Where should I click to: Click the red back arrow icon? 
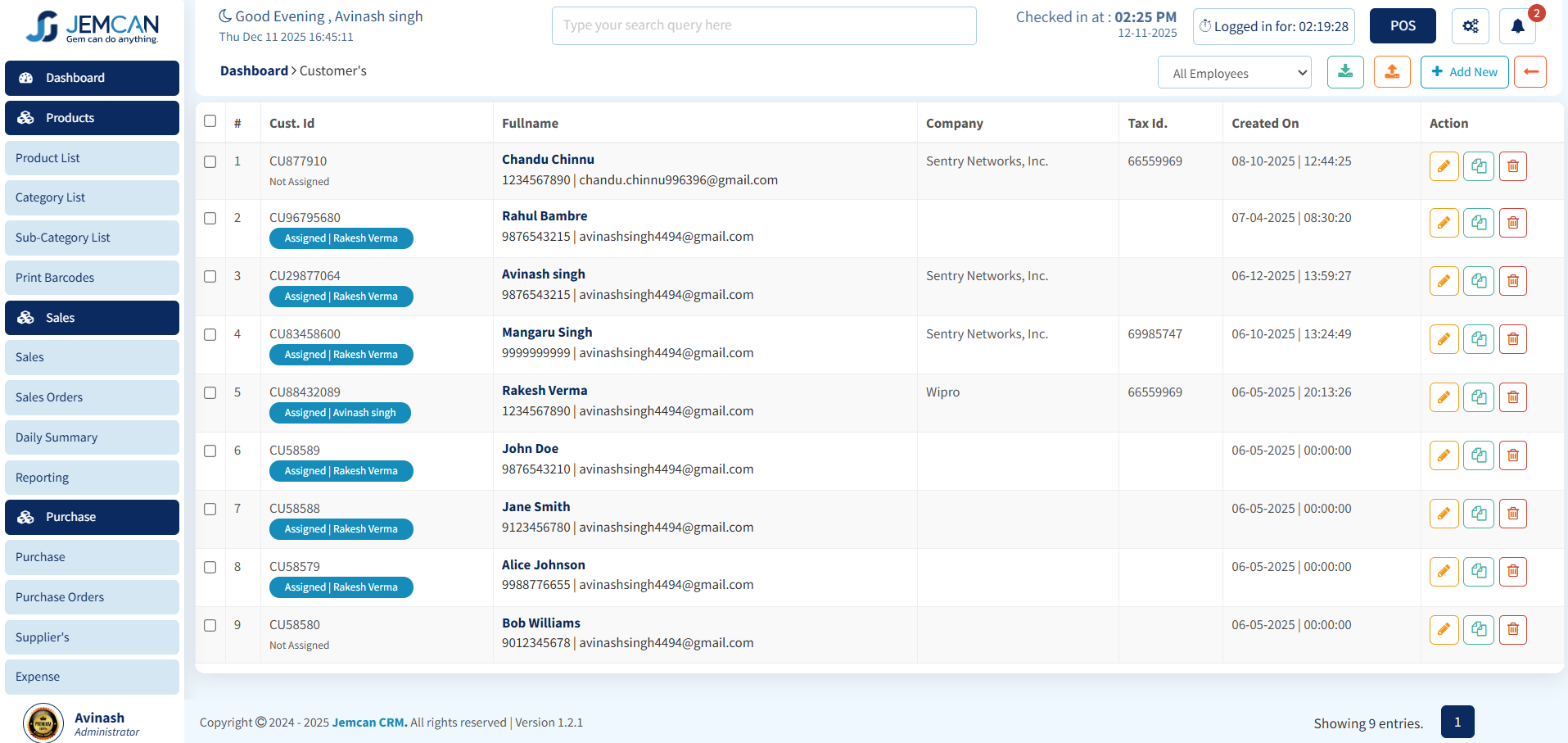point(1530,71)
